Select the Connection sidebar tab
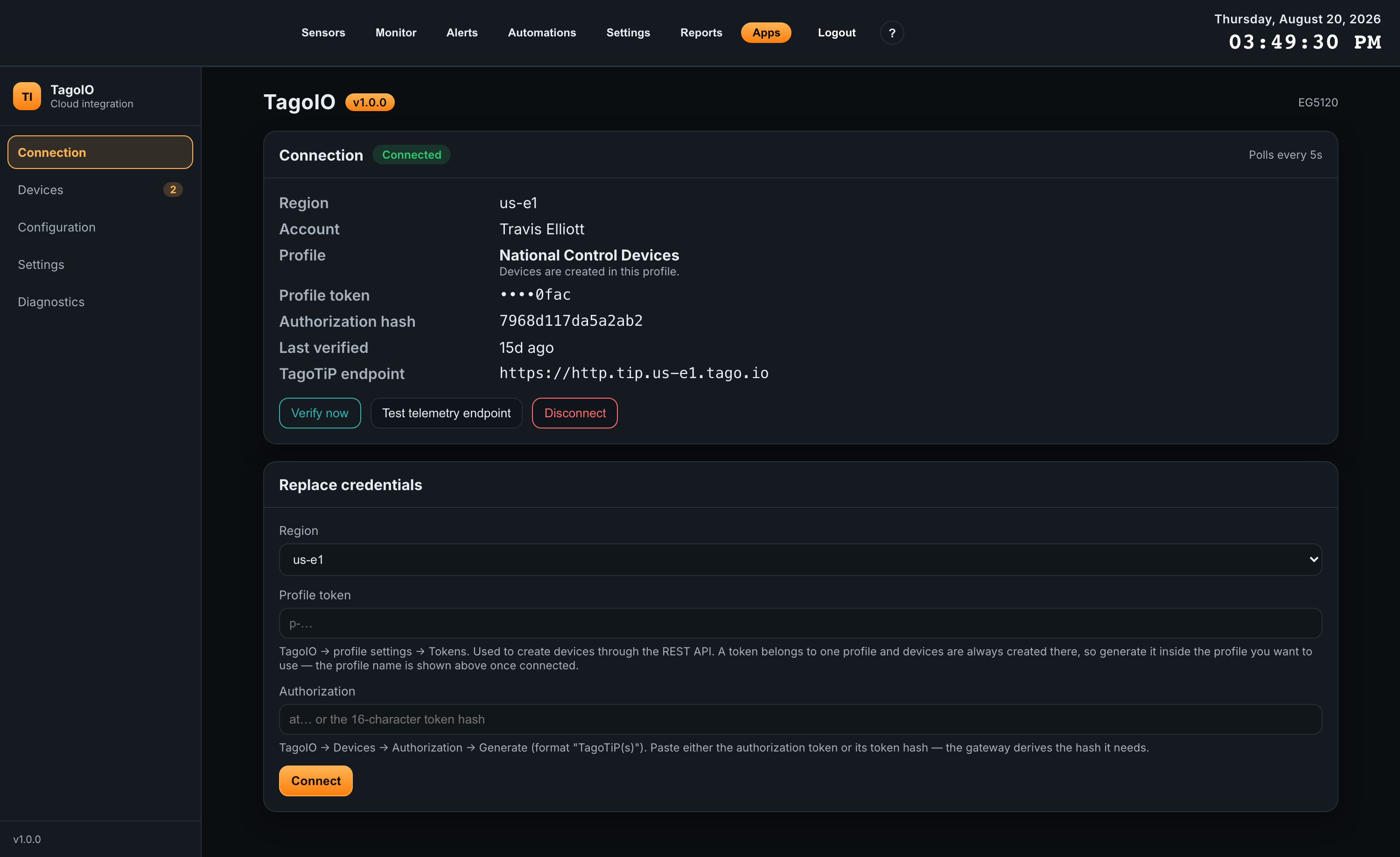Screen dimensions: 1400x857 100,152
